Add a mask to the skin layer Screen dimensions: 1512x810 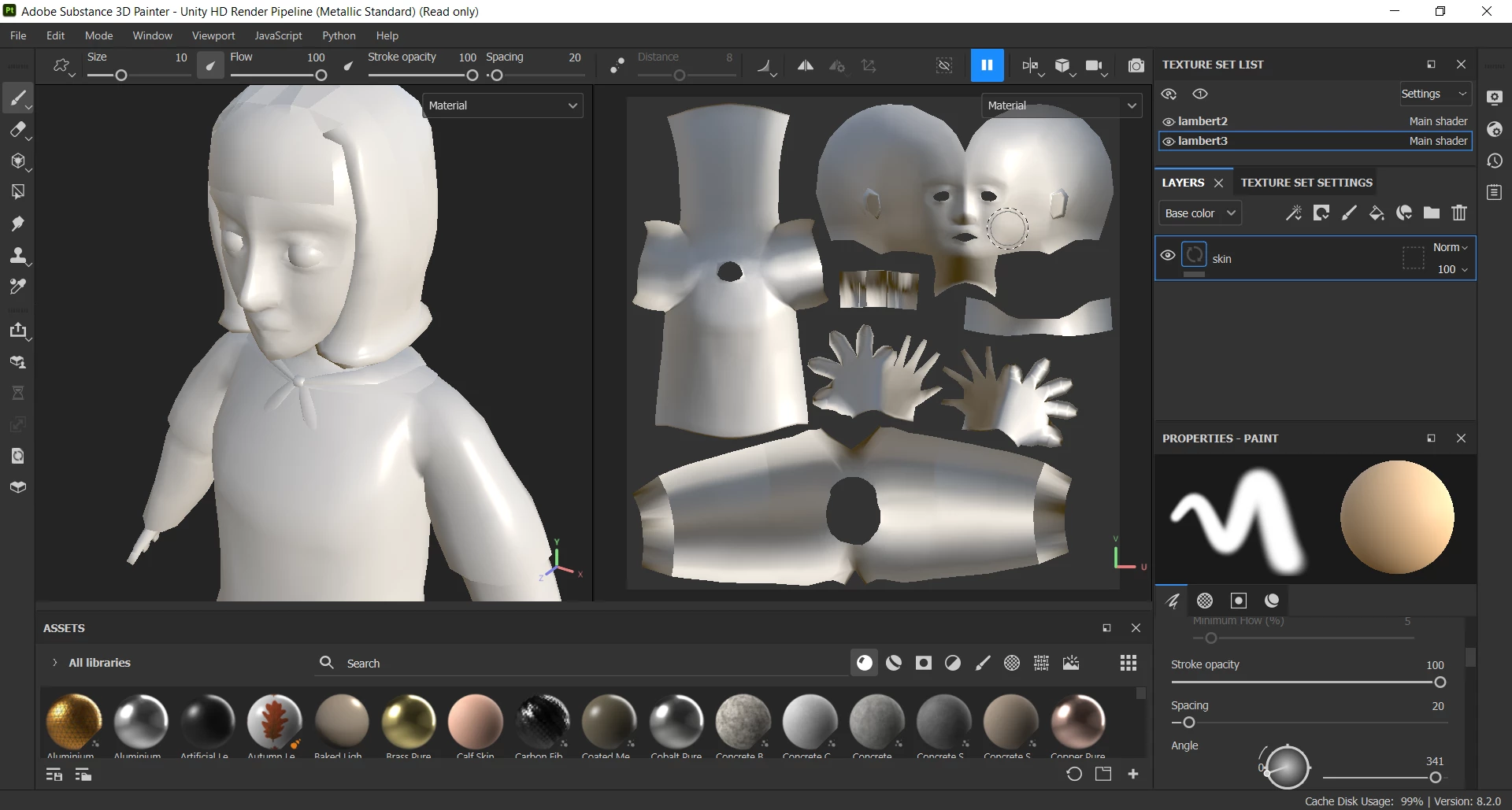tap(1321, 213)
